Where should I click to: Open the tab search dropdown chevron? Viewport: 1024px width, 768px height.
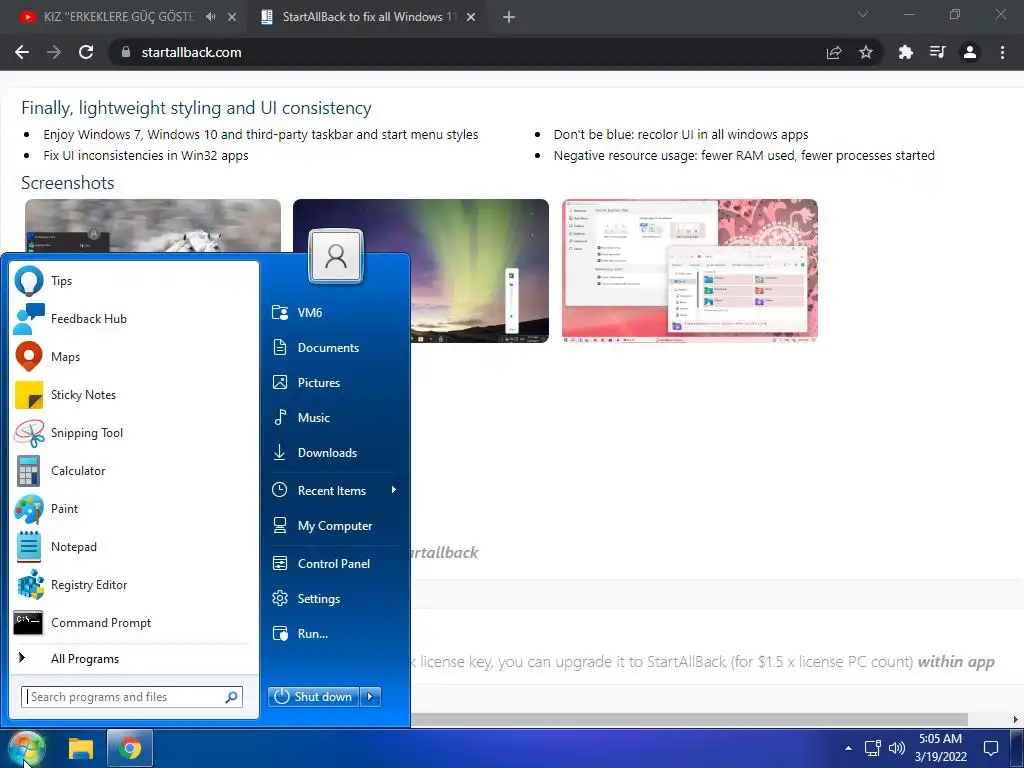[x=863, y=14]
